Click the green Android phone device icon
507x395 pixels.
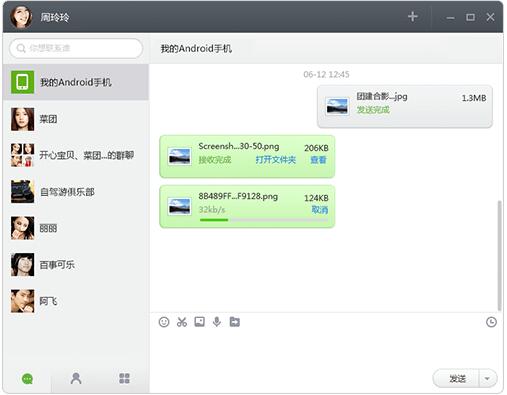[22, 82]
